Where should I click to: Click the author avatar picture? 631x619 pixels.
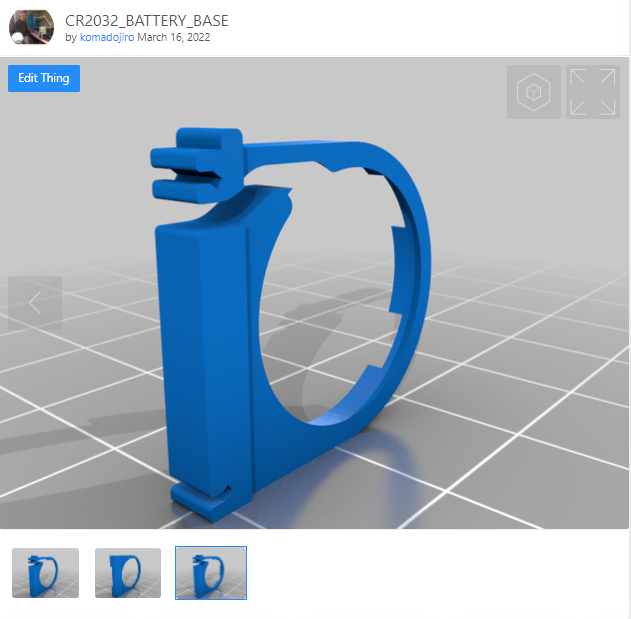tap(31, 27)
